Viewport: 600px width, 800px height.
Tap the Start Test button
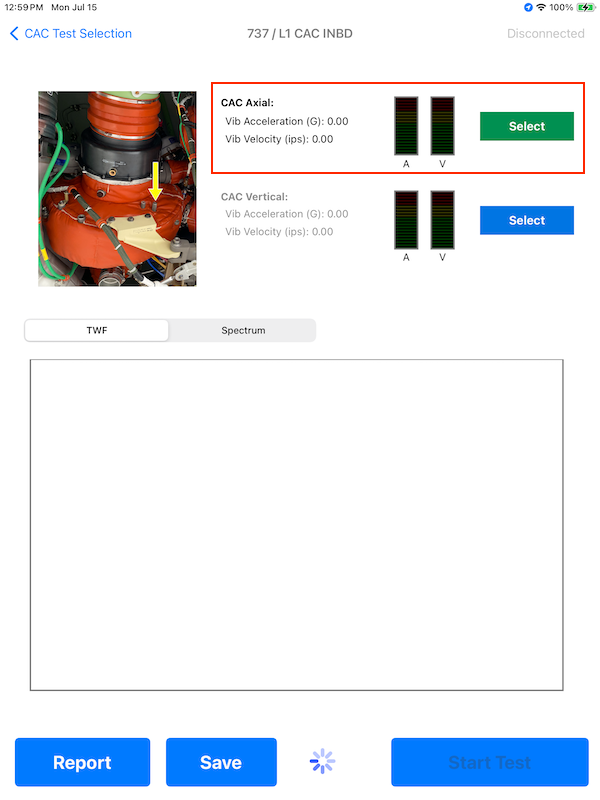[x=490, y=762]
